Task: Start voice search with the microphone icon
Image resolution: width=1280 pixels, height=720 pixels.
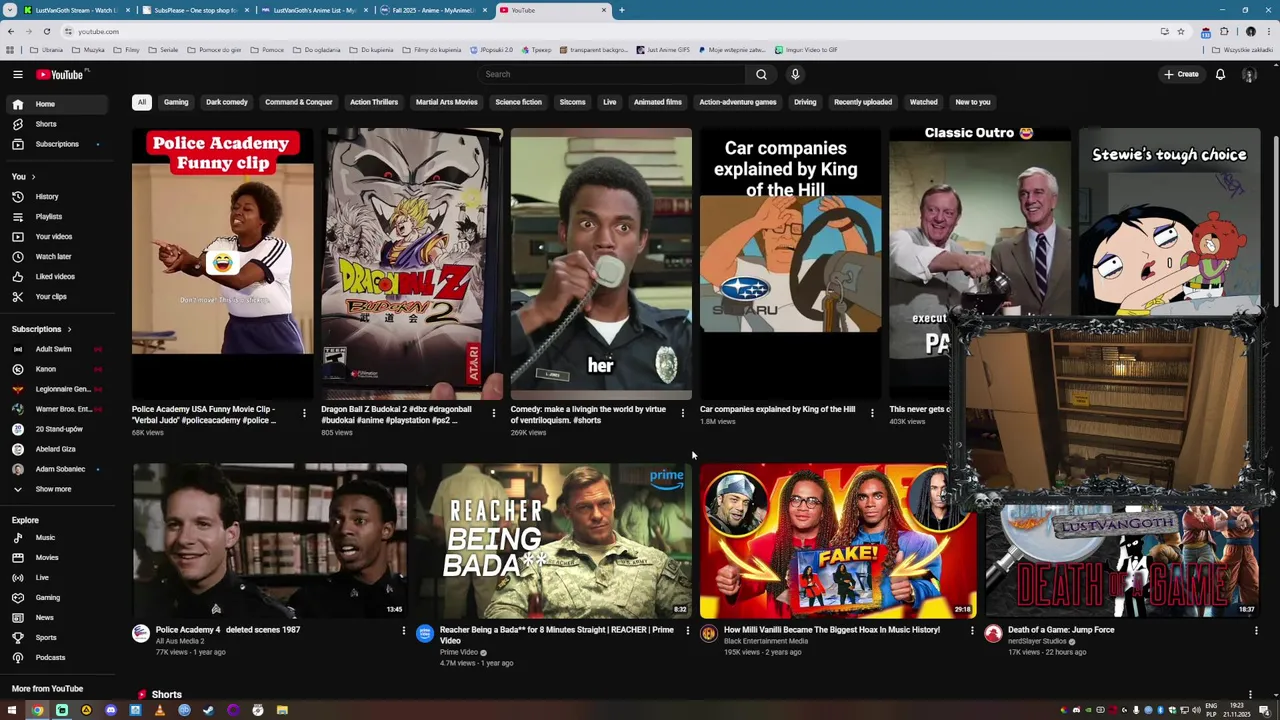Action: tap(795, 74)
